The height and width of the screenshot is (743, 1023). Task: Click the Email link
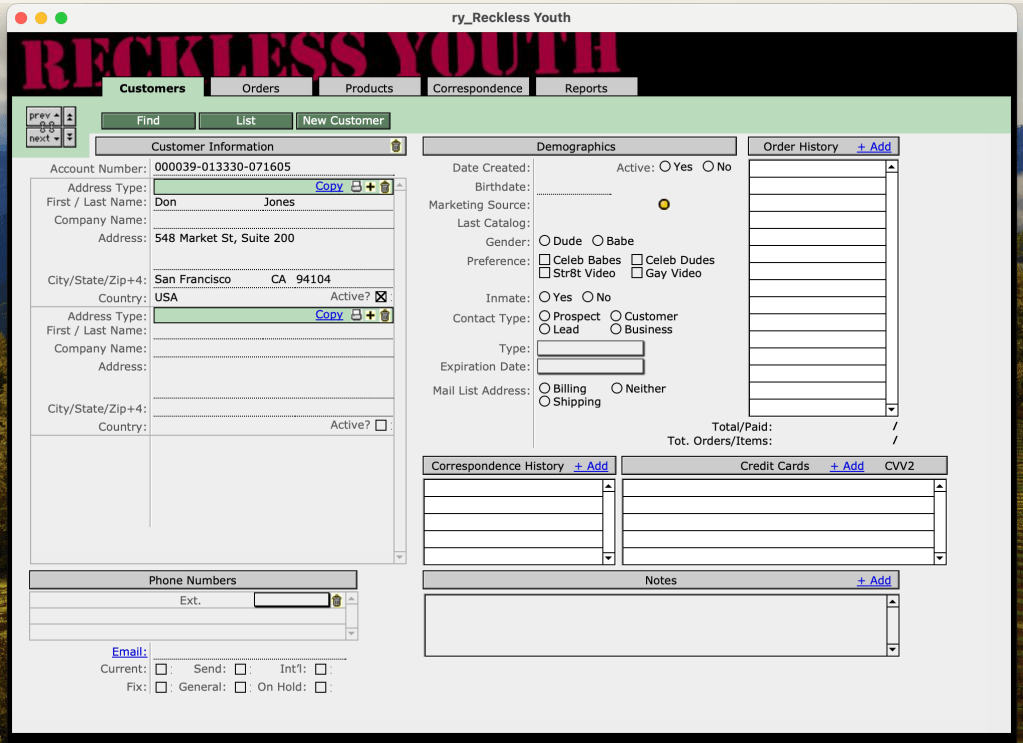128,651
